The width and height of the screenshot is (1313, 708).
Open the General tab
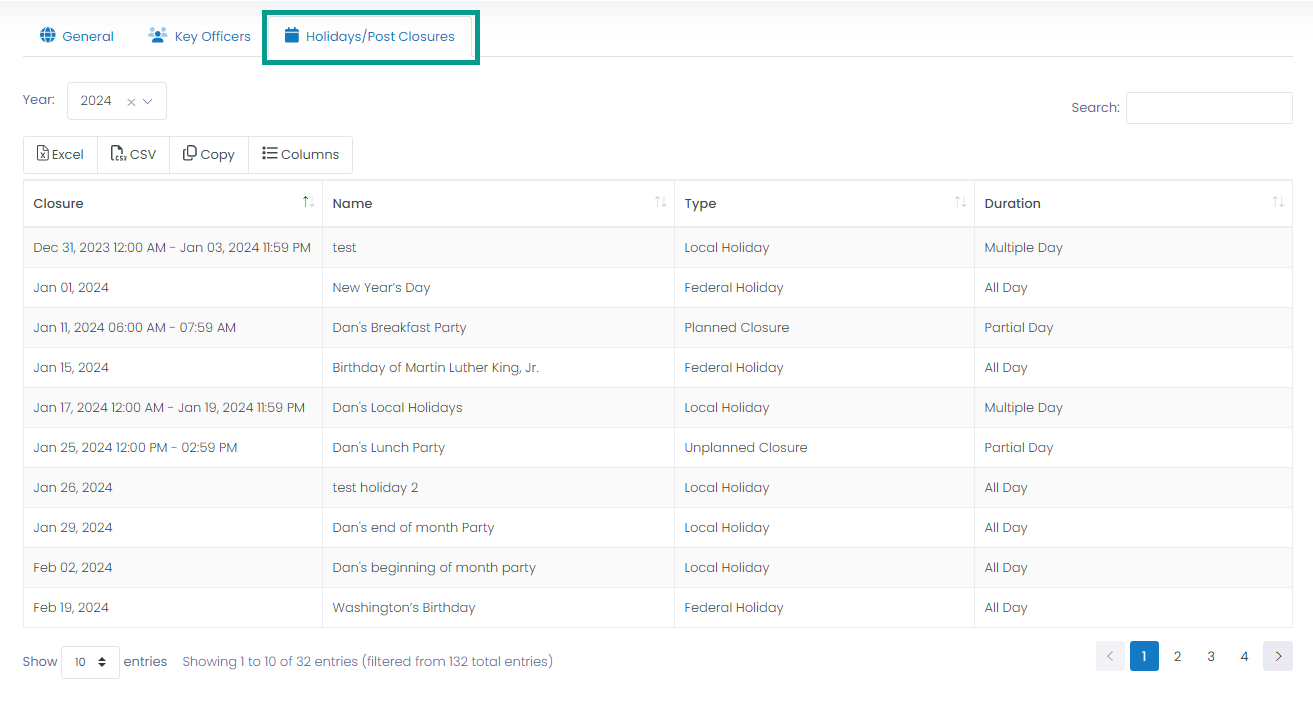(77, 36)
